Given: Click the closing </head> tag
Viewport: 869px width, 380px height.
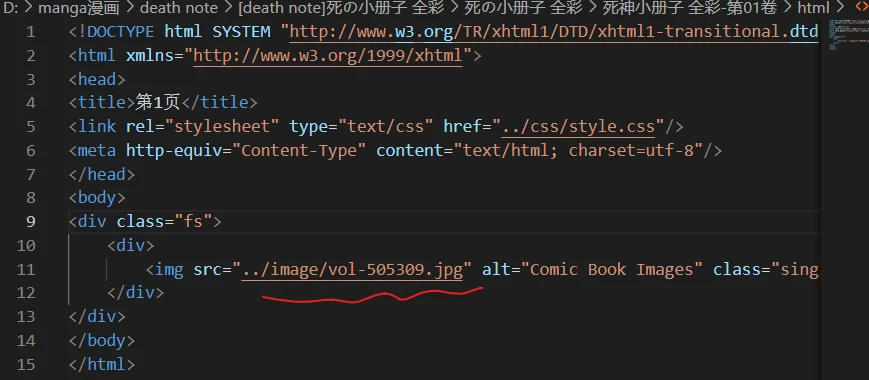Looking at the screenshot, I should pyautogui.click(x=102, y=174).
